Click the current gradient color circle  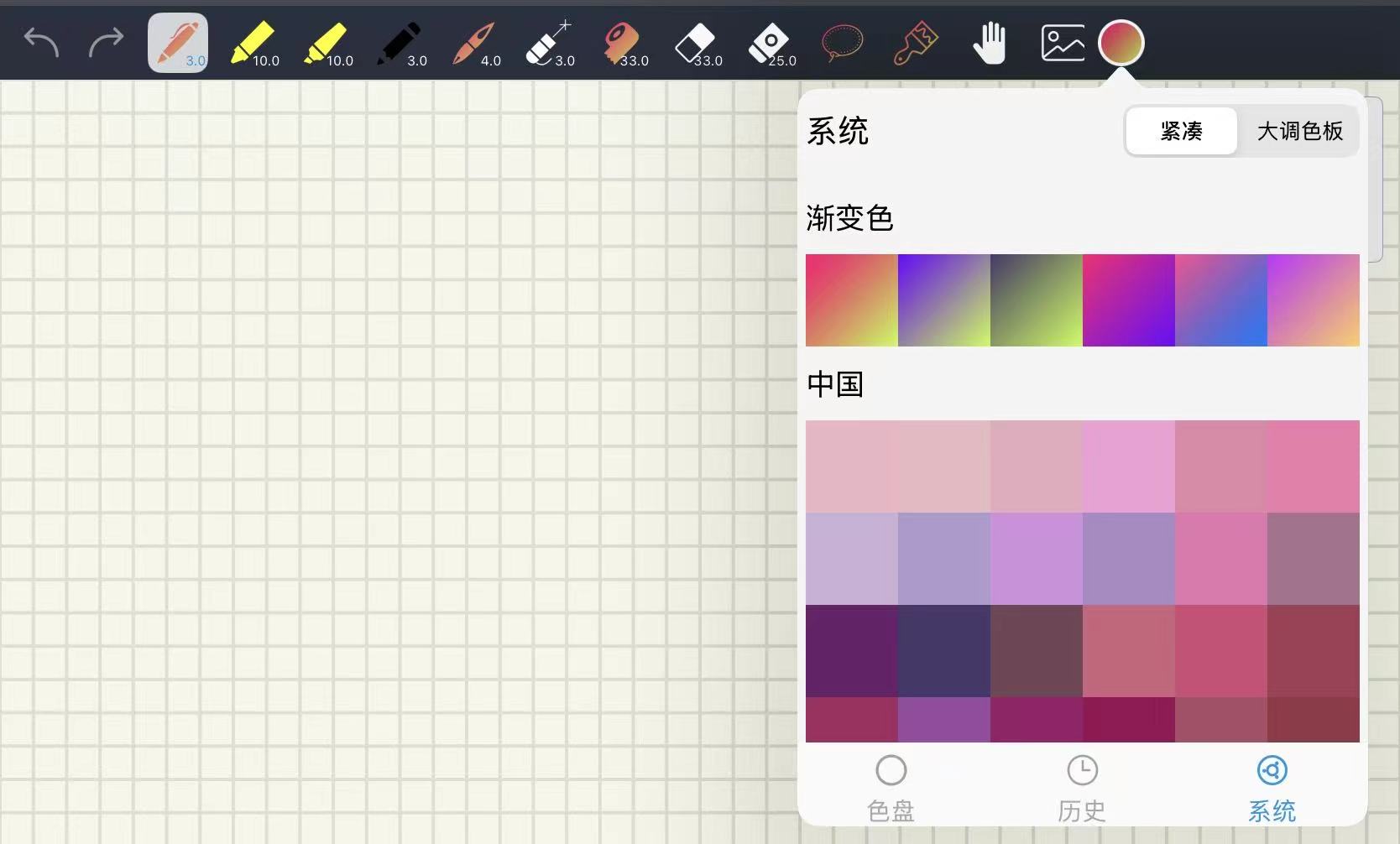(x=1121, y=42)
